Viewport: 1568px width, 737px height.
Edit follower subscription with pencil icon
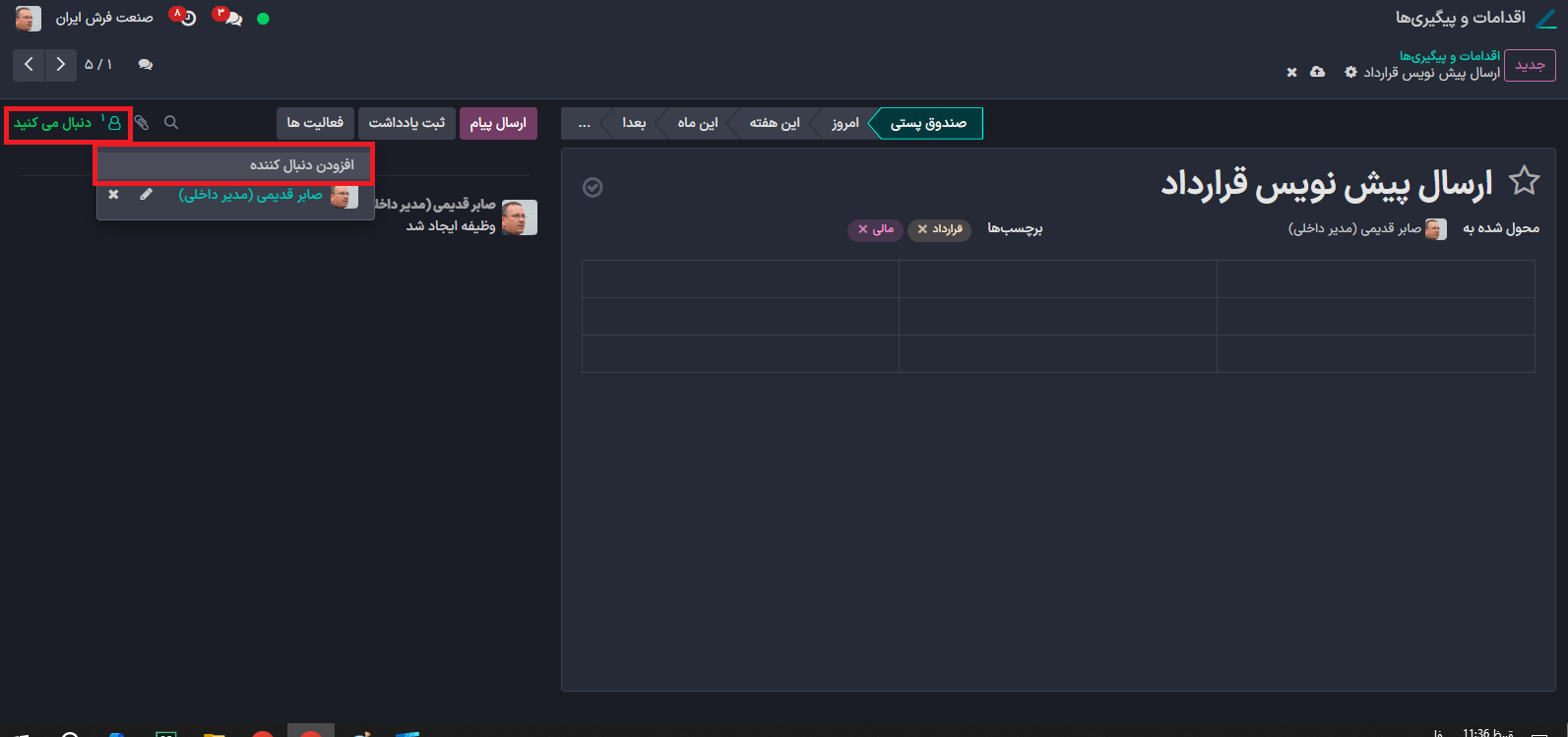[146, 195]
